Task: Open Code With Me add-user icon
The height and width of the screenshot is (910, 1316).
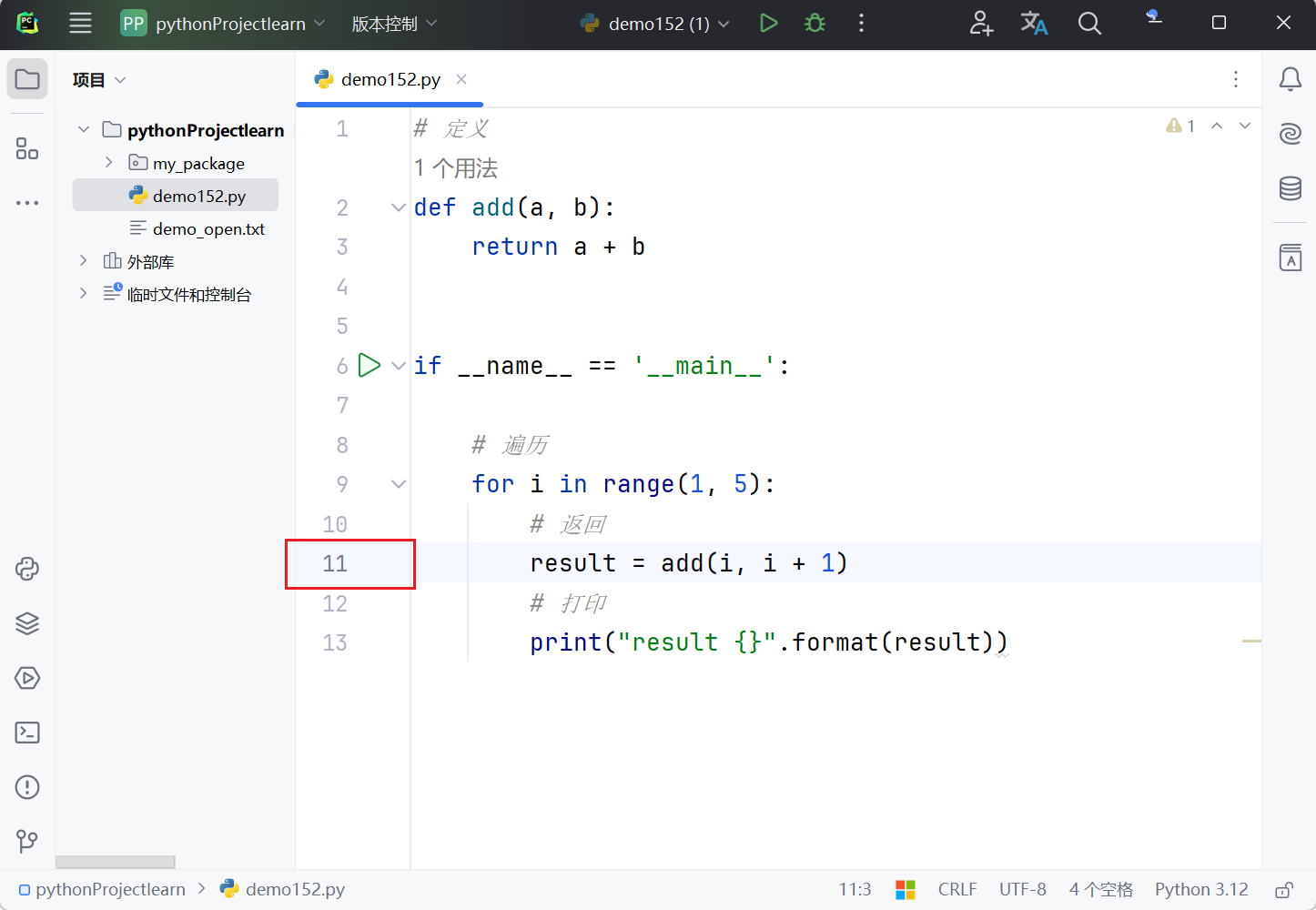Action: pyautogui.click(x=981, y=24)
